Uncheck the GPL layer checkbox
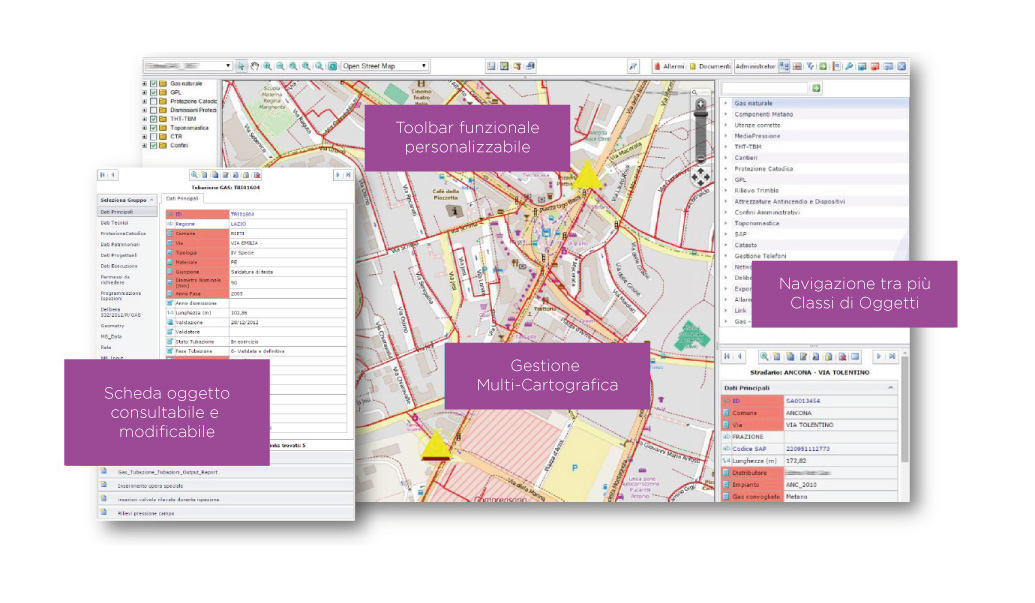Image resolution: width=1035 pixels, height=603 pixels. tap(153, 93)
